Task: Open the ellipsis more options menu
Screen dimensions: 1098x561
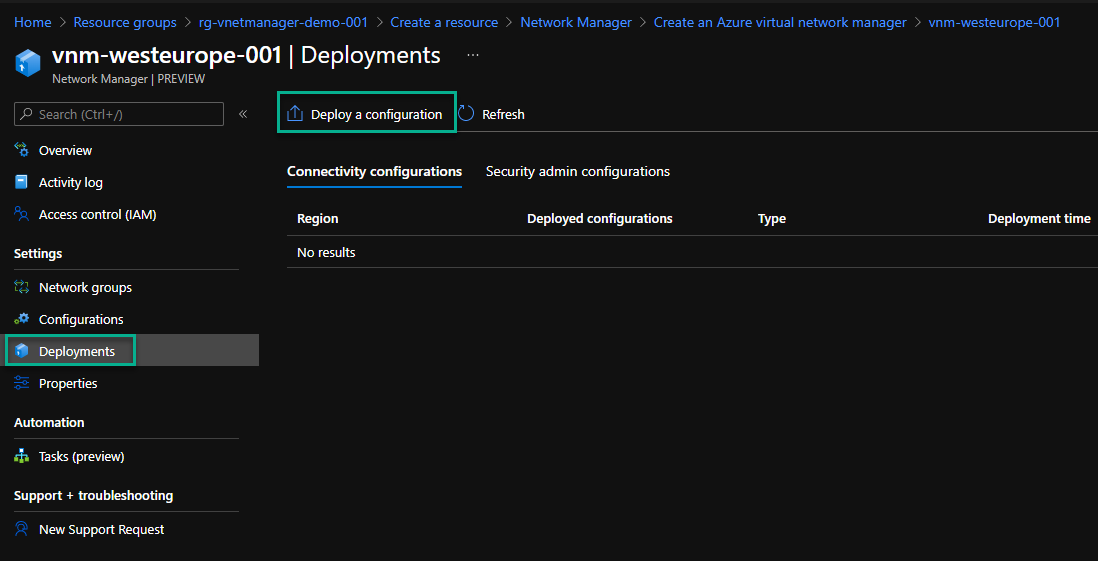Action: (473, 55)
